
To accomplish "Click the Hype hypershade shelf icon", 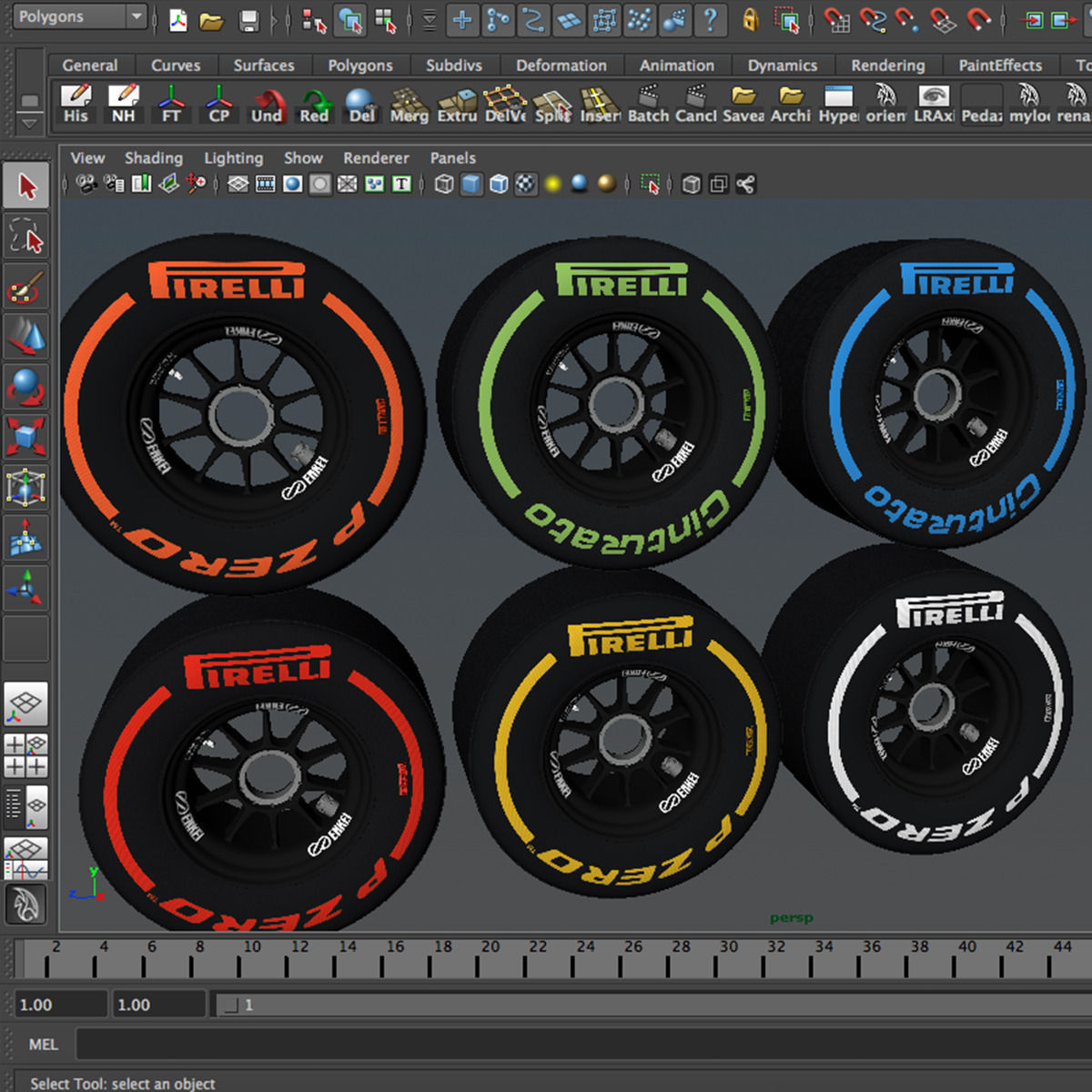I will point(838,103).
